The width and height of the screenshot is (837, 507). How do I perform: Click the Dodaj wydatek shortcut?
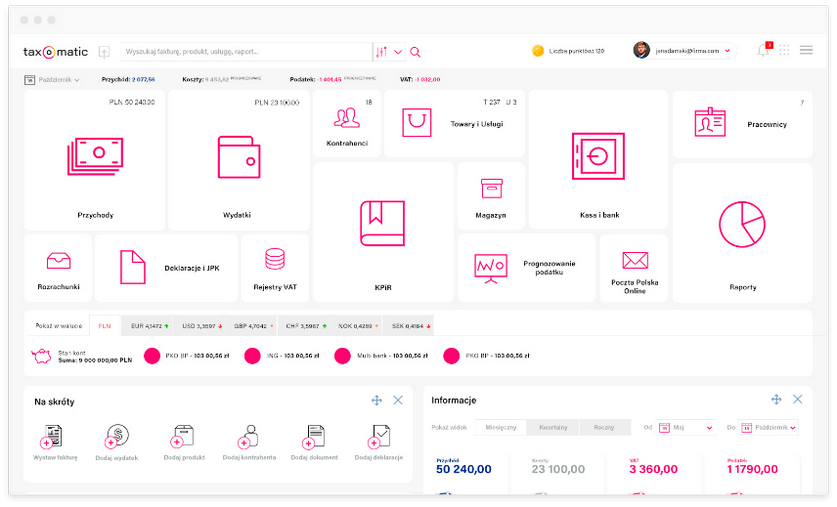[x=117, y=438]
